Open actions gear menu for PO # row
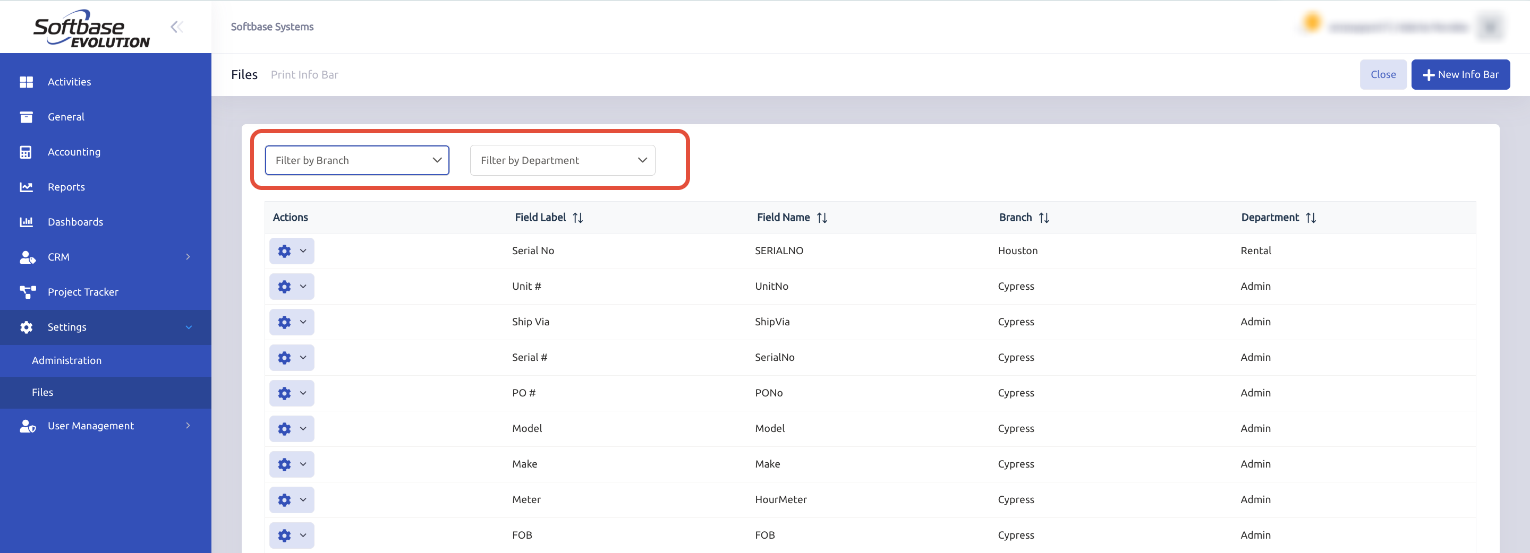Viewport: 1530px width, 553px height. (x=292, y=393)
